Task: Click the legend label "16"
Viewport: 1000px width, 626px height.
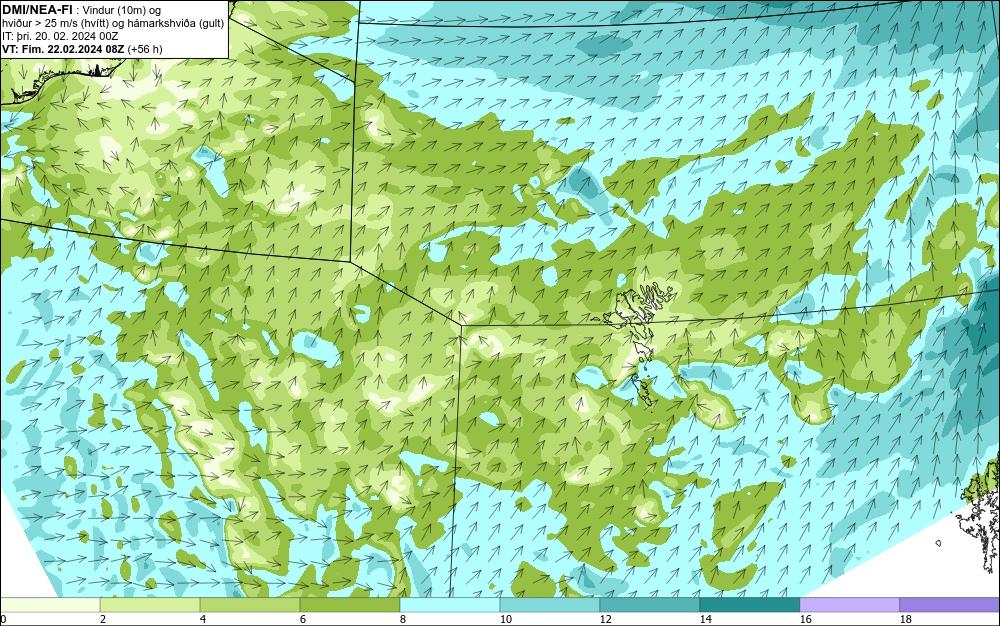Action: pos(805,619)
